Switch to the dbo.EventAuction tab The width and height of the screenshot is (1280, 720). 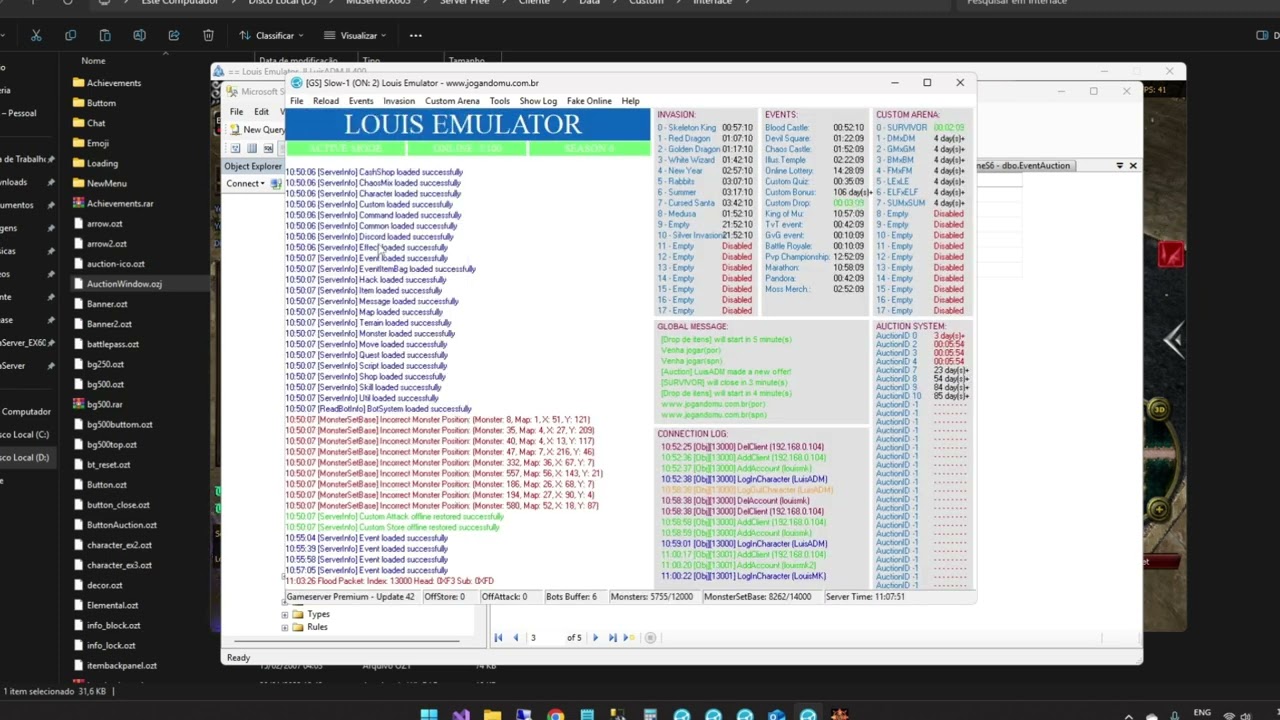coord(1024,166)
